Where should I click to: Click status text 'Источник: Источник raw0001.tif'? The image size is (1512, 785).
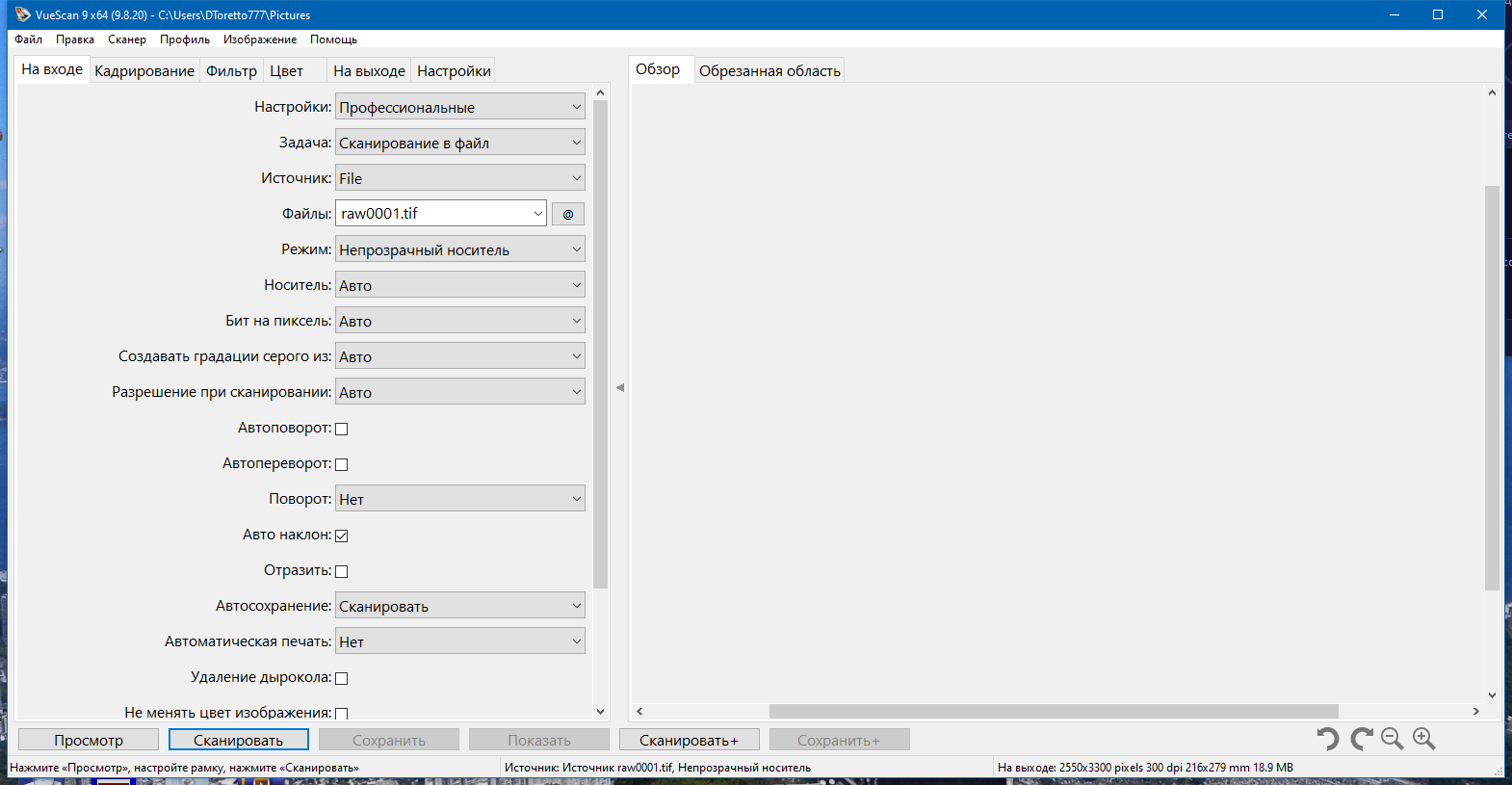[x=658, y=768]
